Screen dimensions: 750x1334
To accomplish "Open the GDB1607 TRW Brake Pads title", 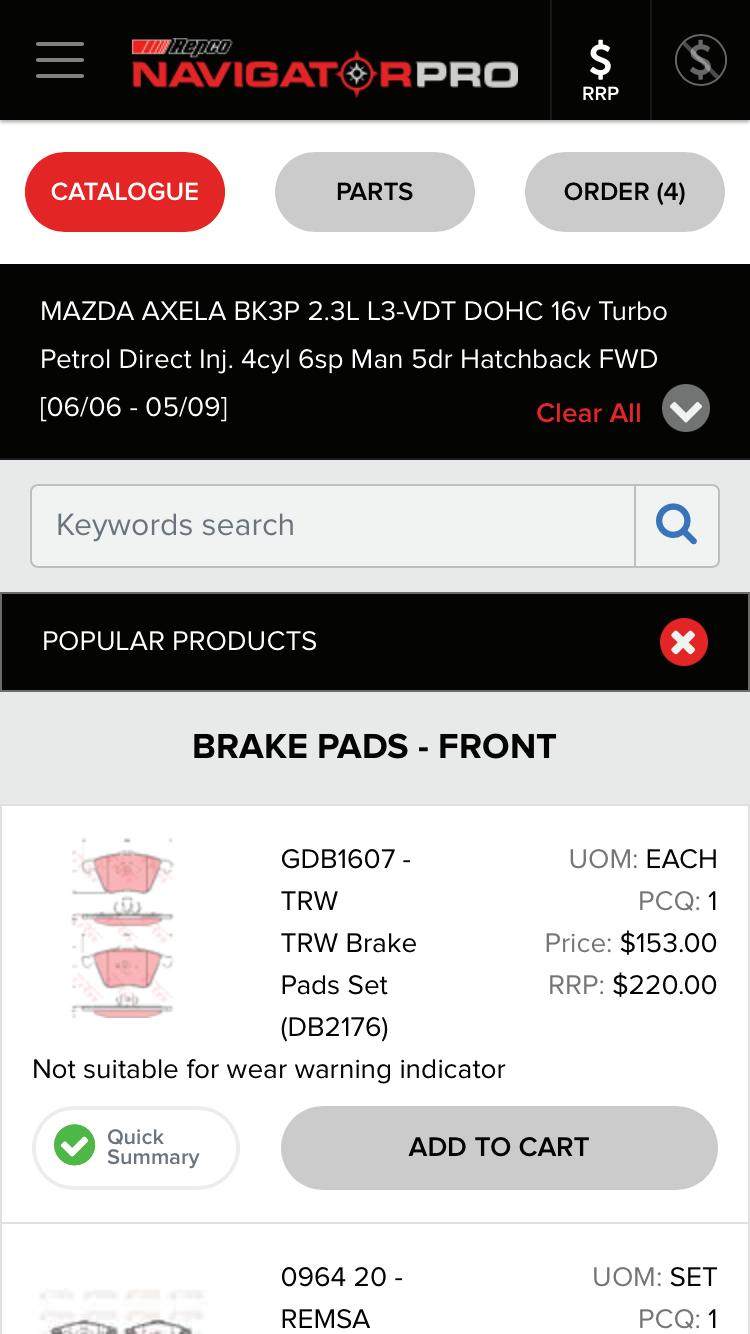I will [348, 942].
